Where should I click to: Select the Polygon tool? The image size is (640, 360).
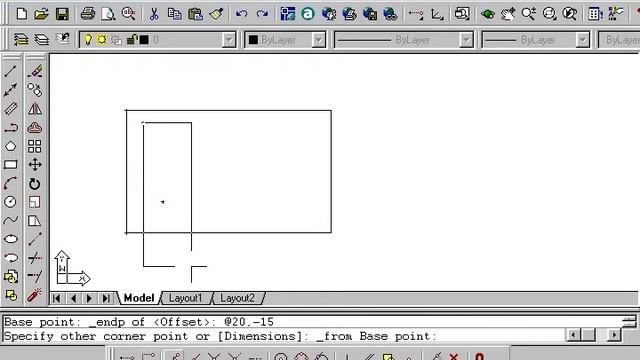11,146
